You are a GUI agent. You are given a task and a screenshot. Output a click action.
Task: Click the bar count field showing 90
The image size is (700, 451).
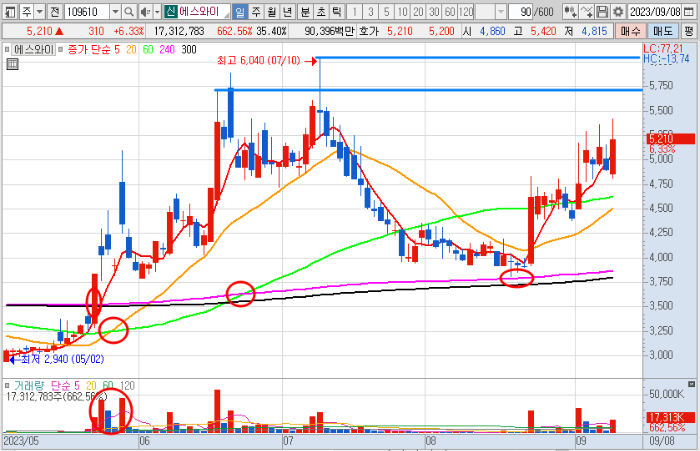click(x=521, y=11)
